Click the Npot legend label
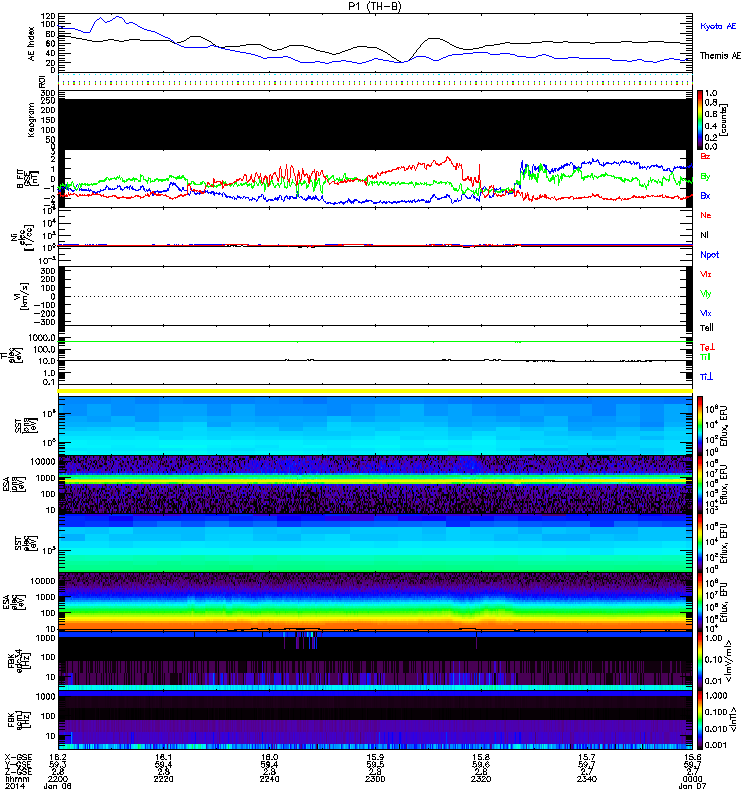Viewport: 750px width, 800px height. point(708,254)
